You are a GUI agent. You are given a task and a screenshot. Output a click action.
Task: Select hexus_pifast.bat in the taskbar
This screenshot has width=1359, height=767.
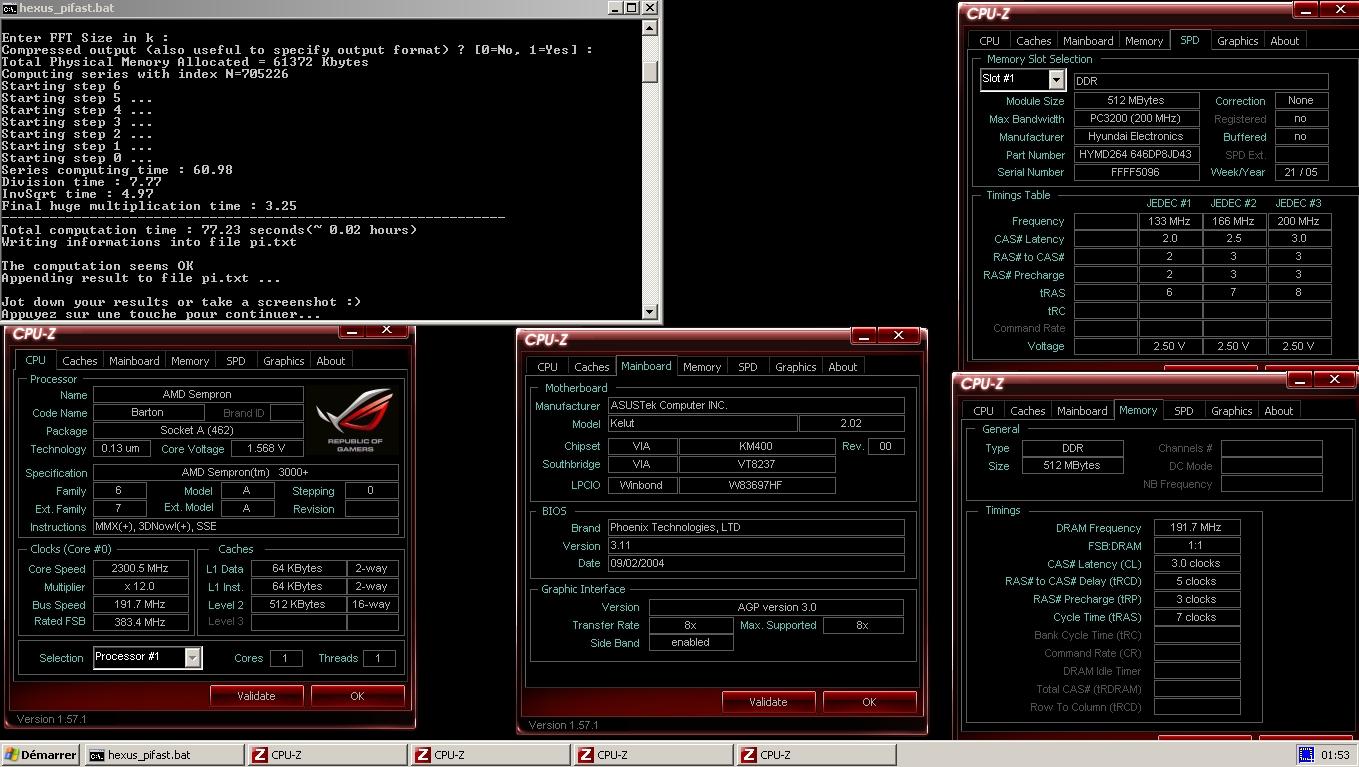(165, 755)
